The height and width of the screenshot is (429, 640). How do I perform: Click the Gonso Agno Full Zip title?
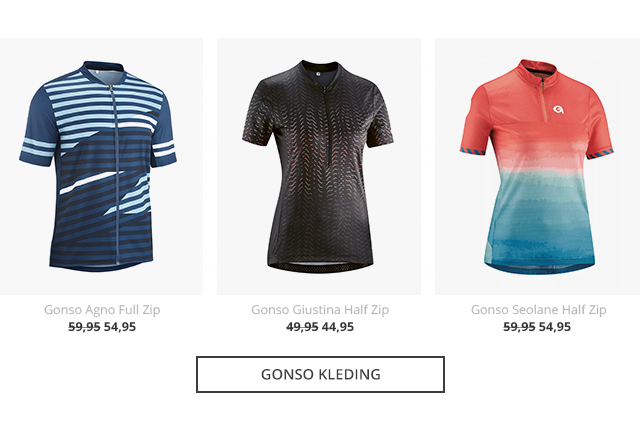[x=102, y=309]
